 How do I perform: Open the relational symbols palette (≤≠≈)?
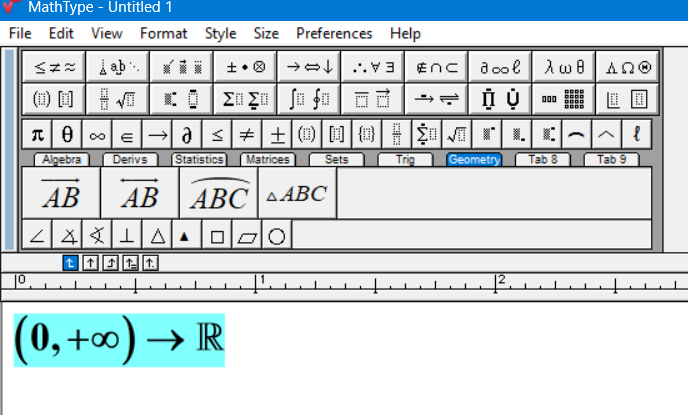54,67
